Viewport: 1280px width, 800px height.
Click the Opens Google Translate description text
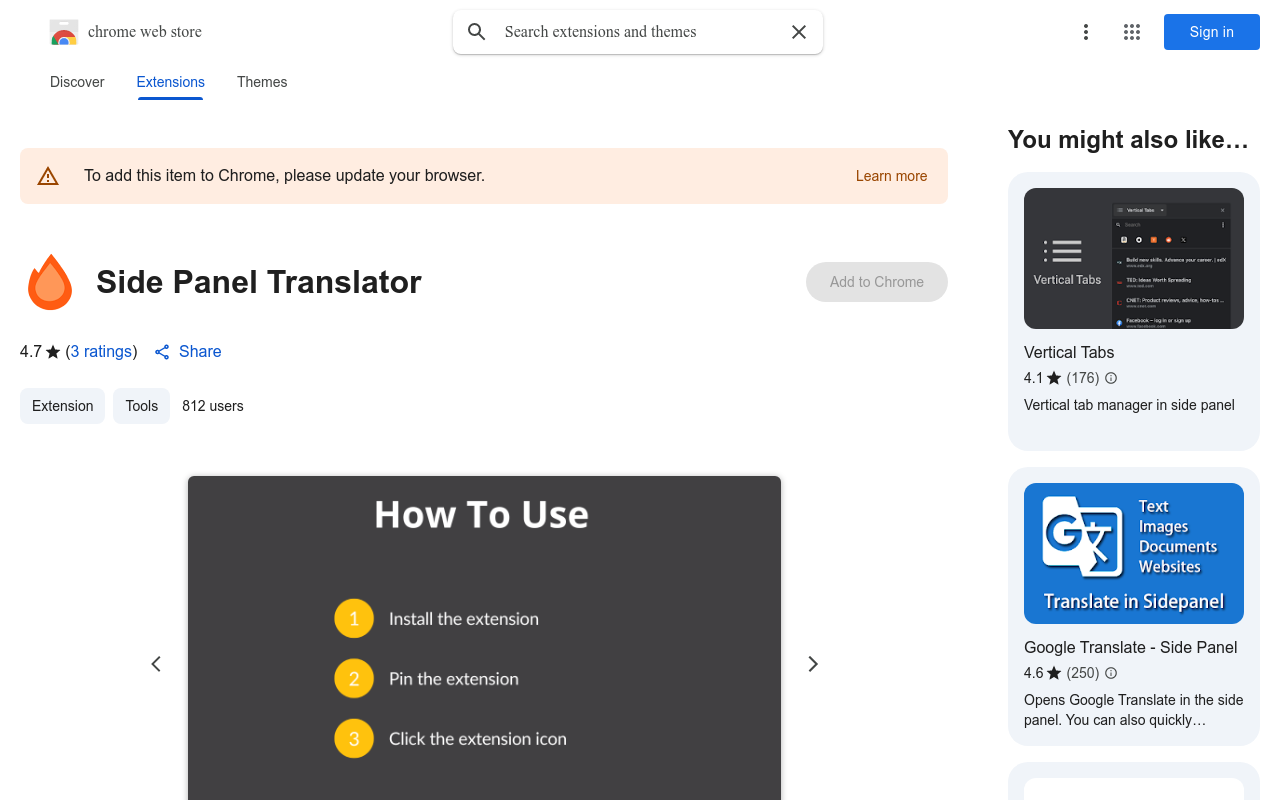tap(1134, 710)
